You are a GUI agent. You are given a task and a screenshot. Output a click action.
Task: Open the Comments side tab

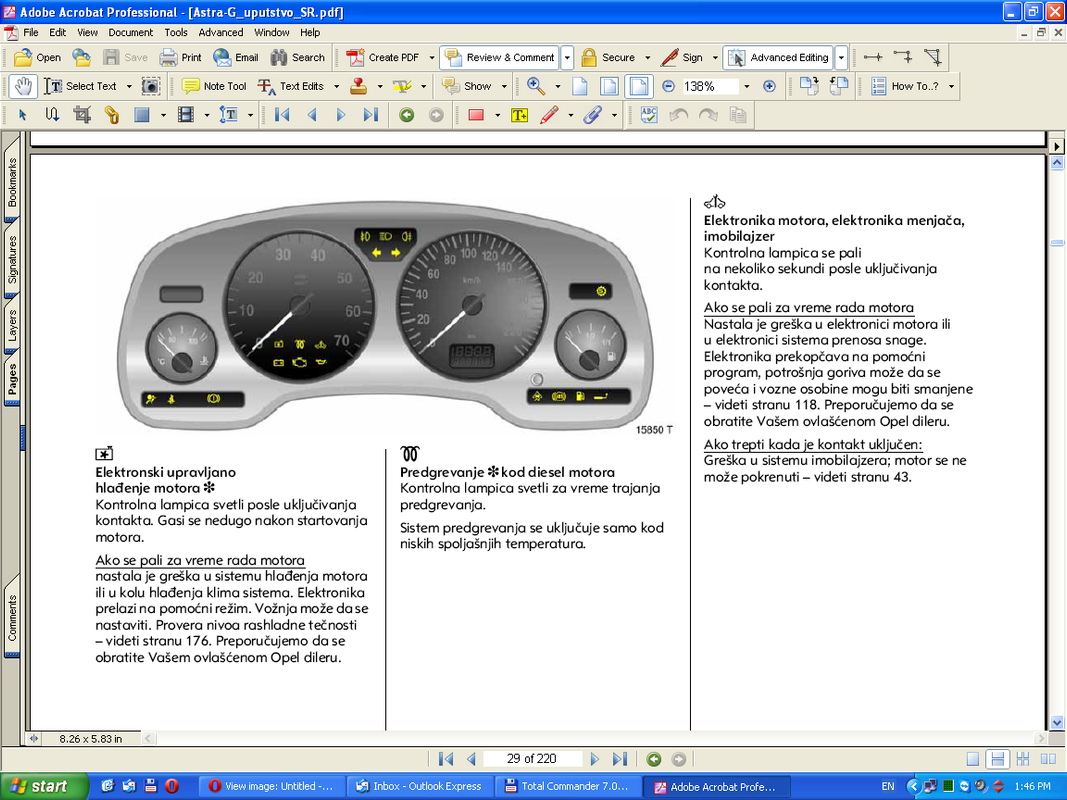click(x=12, y=618)
